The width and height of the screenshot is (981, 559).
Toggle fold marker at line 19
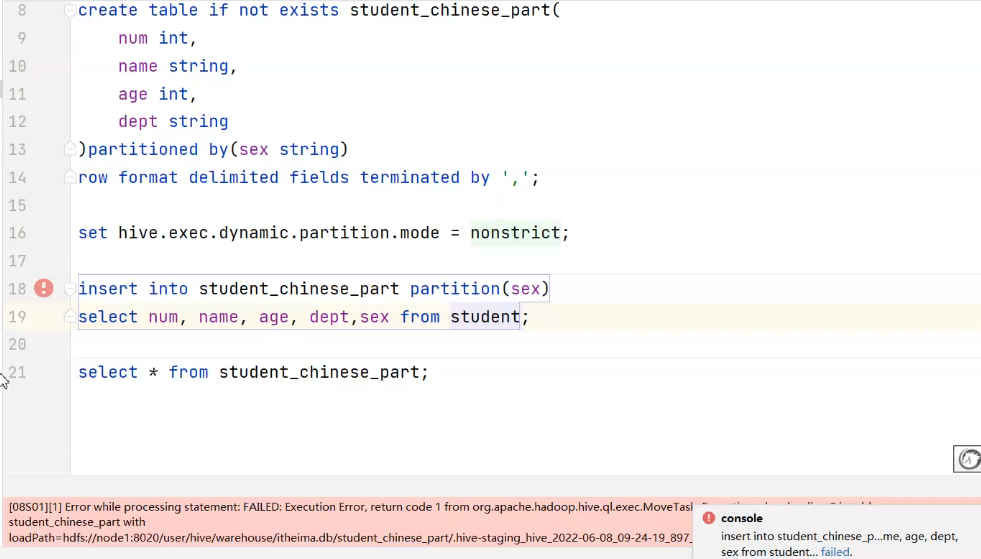(69, 317)
